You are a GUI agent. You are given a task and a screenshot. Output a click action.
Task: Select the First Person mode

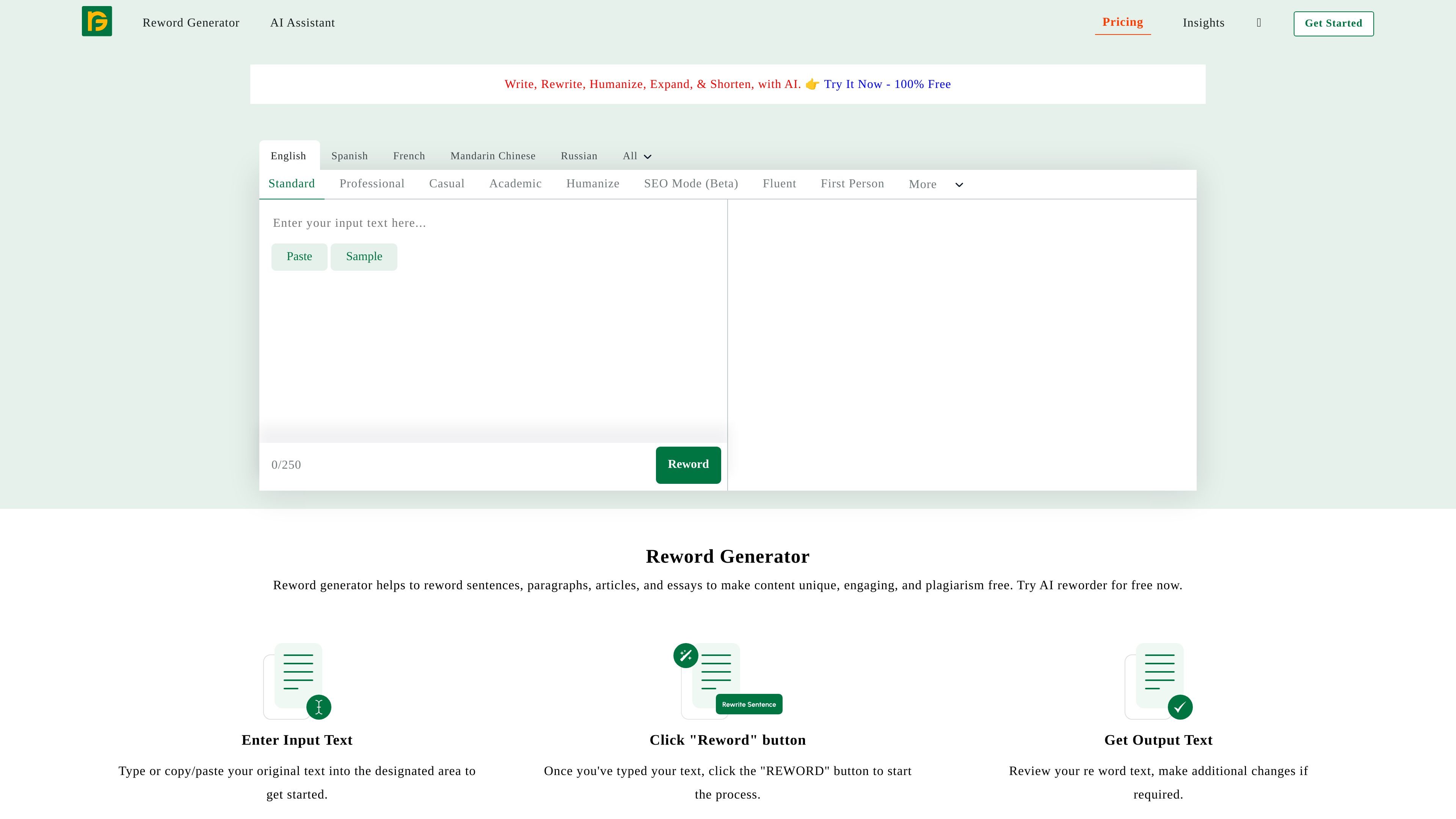[852, 184]
